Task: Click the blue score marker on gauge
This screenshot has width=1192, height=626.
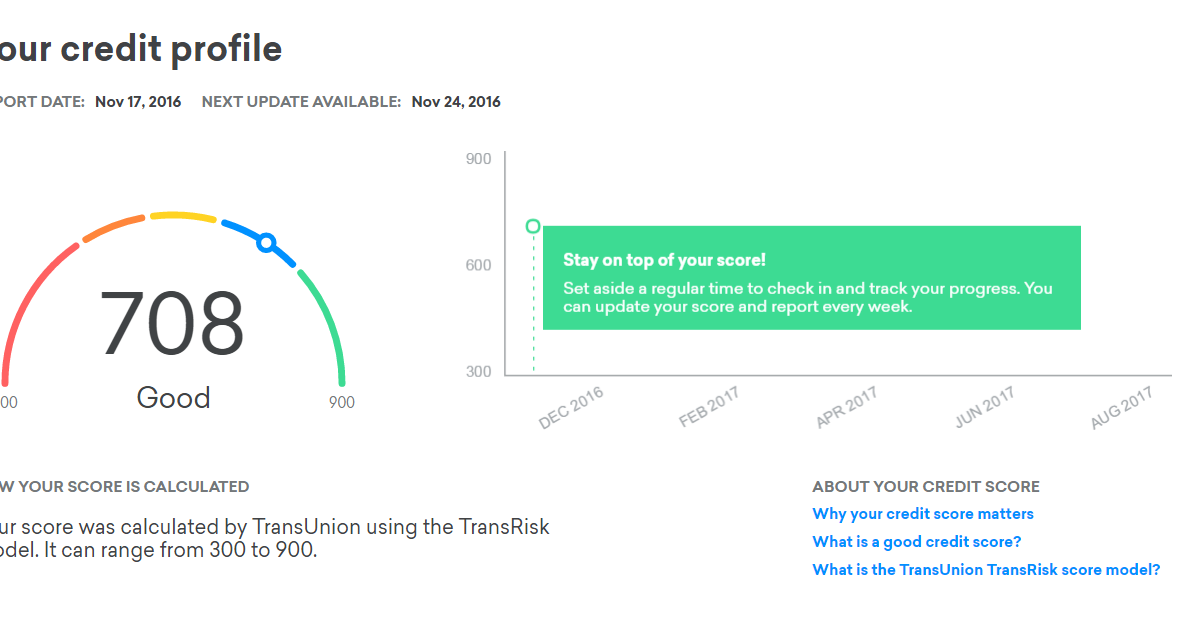Action: coord(266,242)
